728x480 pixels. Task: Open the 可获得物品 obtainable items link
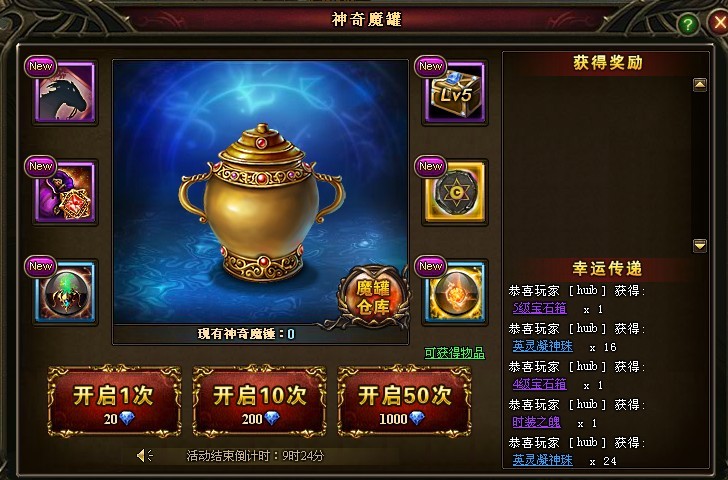pos(455,353)
